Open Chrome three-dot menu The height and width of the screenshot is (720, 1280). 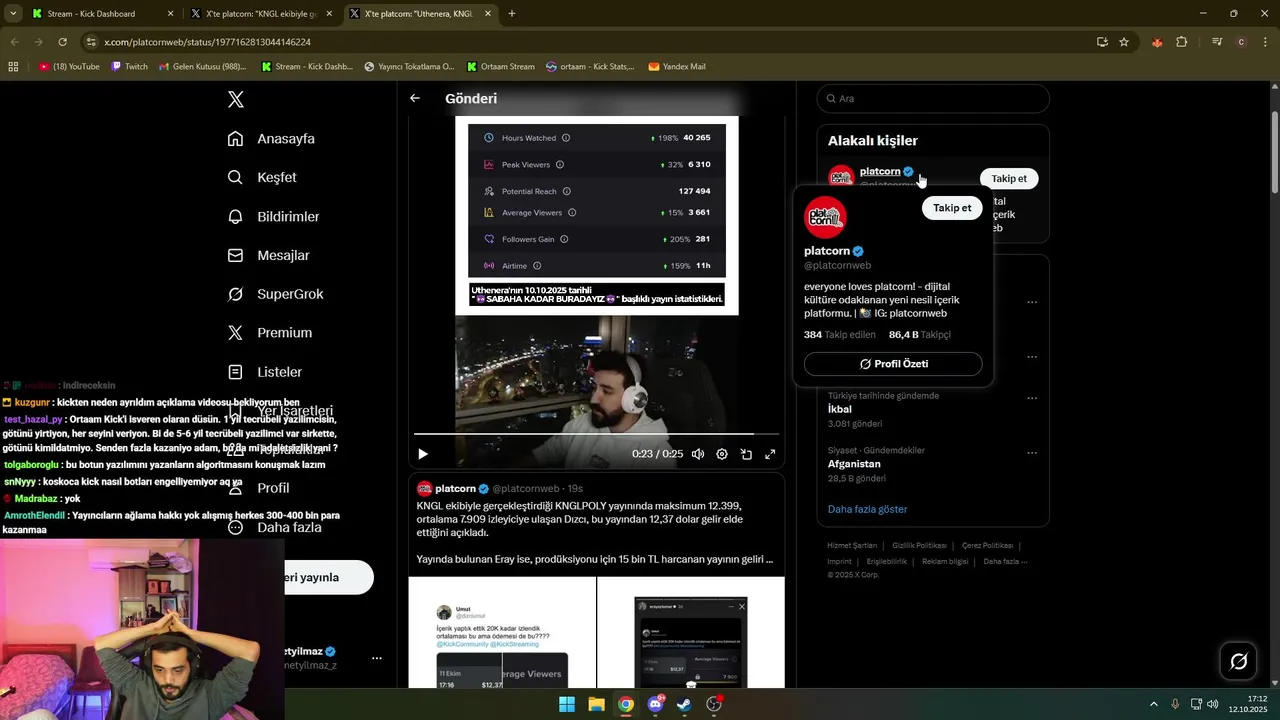coord(1266,42)
